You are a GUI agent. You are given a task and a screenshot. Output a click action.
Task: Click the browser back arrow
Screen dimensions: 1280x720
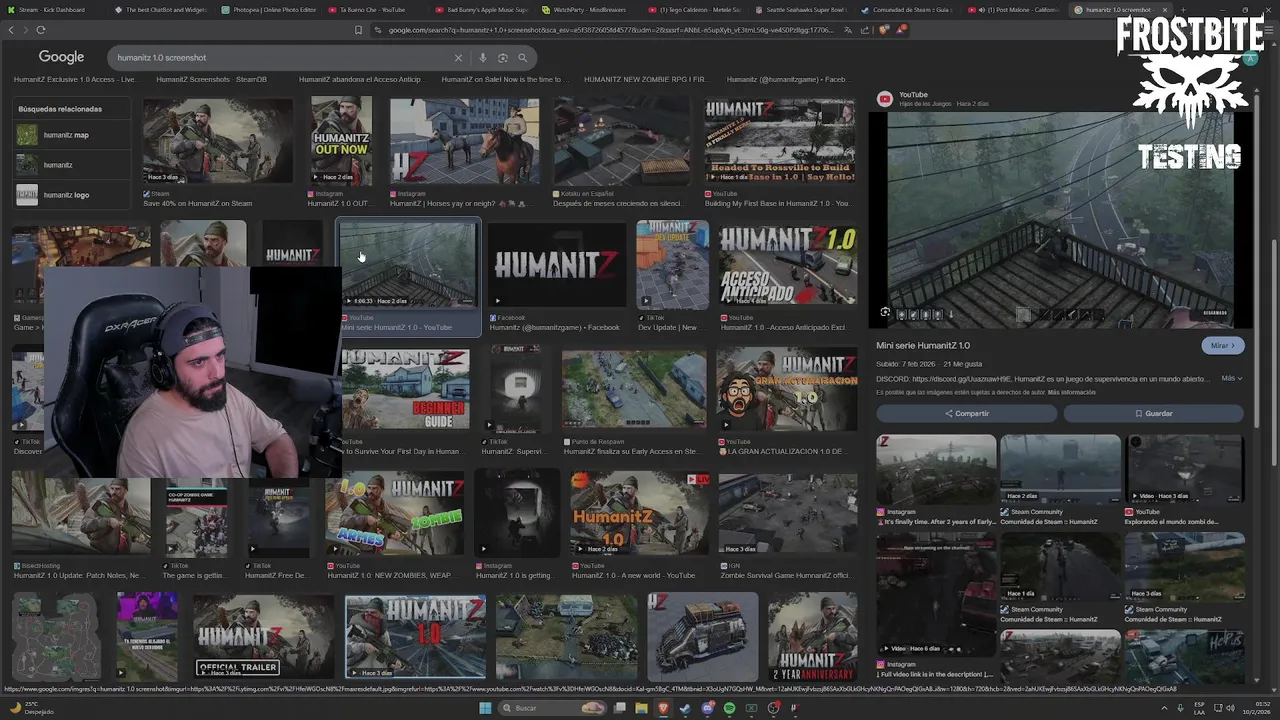pyautogui.click(x=11, y=30)
